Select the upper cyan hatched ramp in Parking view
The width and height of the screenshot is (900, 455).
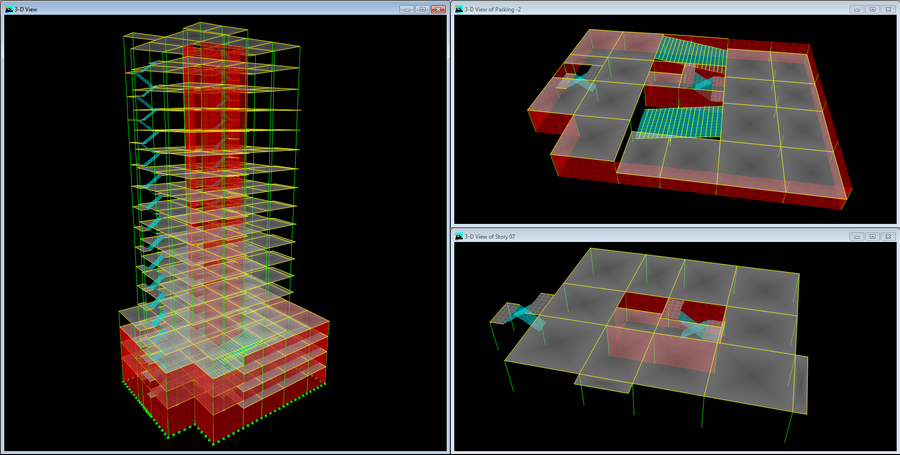[690, 50]
